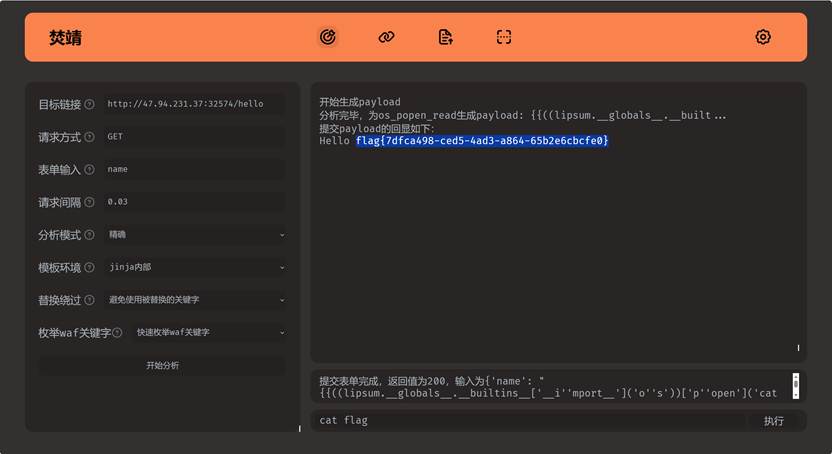Click help icon next to 替换绕过
Image resolution: width=832 pixels, height=454 pixels.
pos(90,300)
